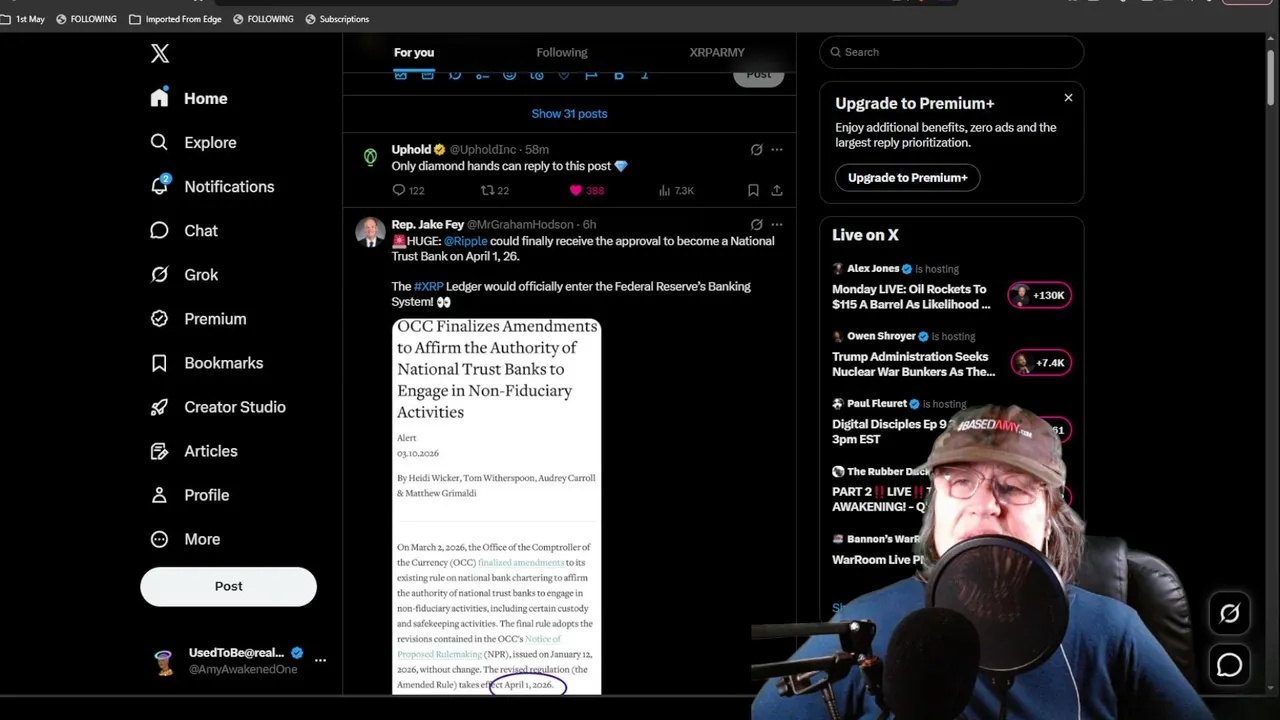The height and width of the screenshot is (720, 1280).
Task: Click the X logo
Action: 160,54
